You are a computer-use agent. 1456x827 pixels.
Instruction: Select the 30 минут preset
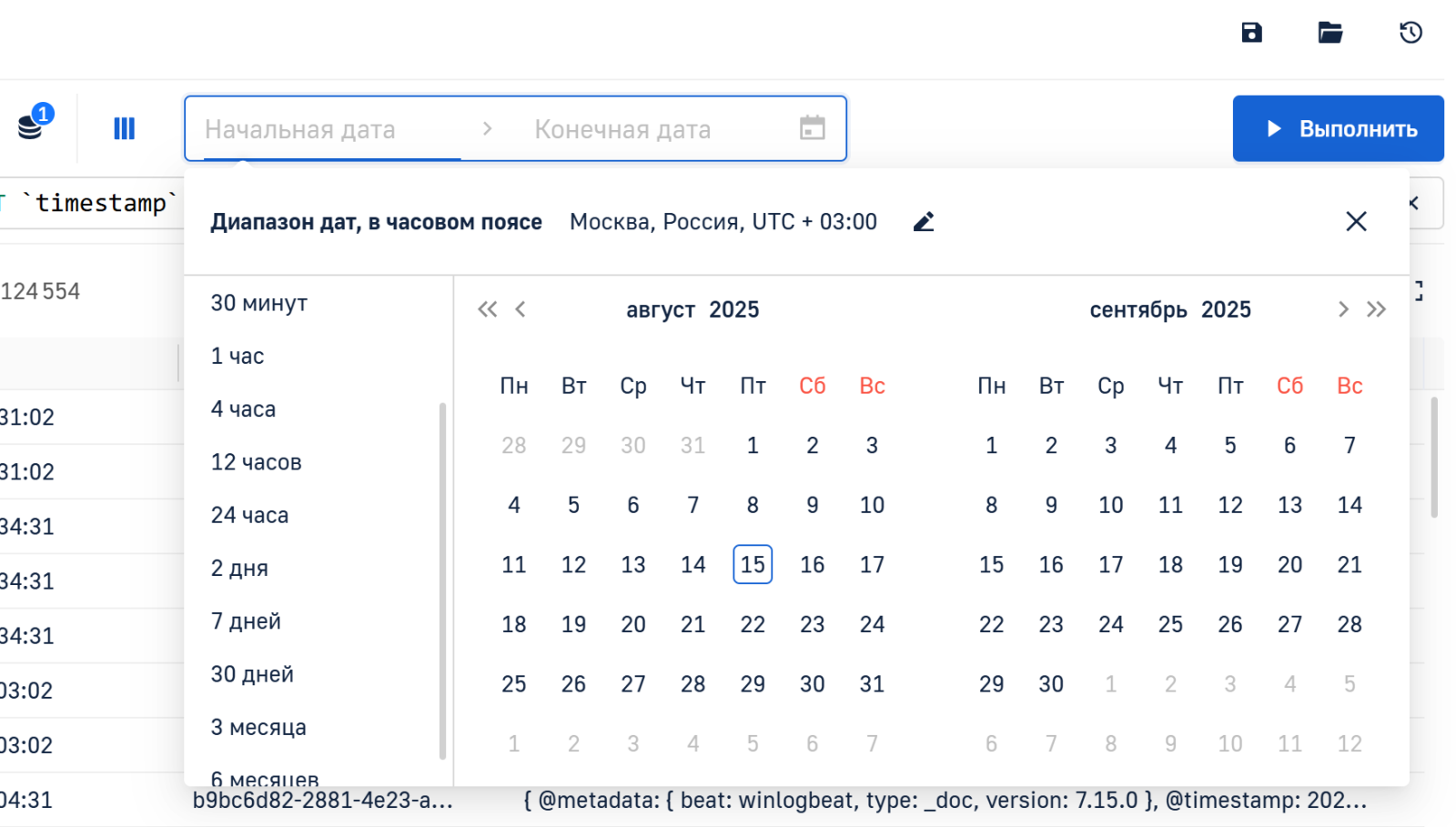259,303
